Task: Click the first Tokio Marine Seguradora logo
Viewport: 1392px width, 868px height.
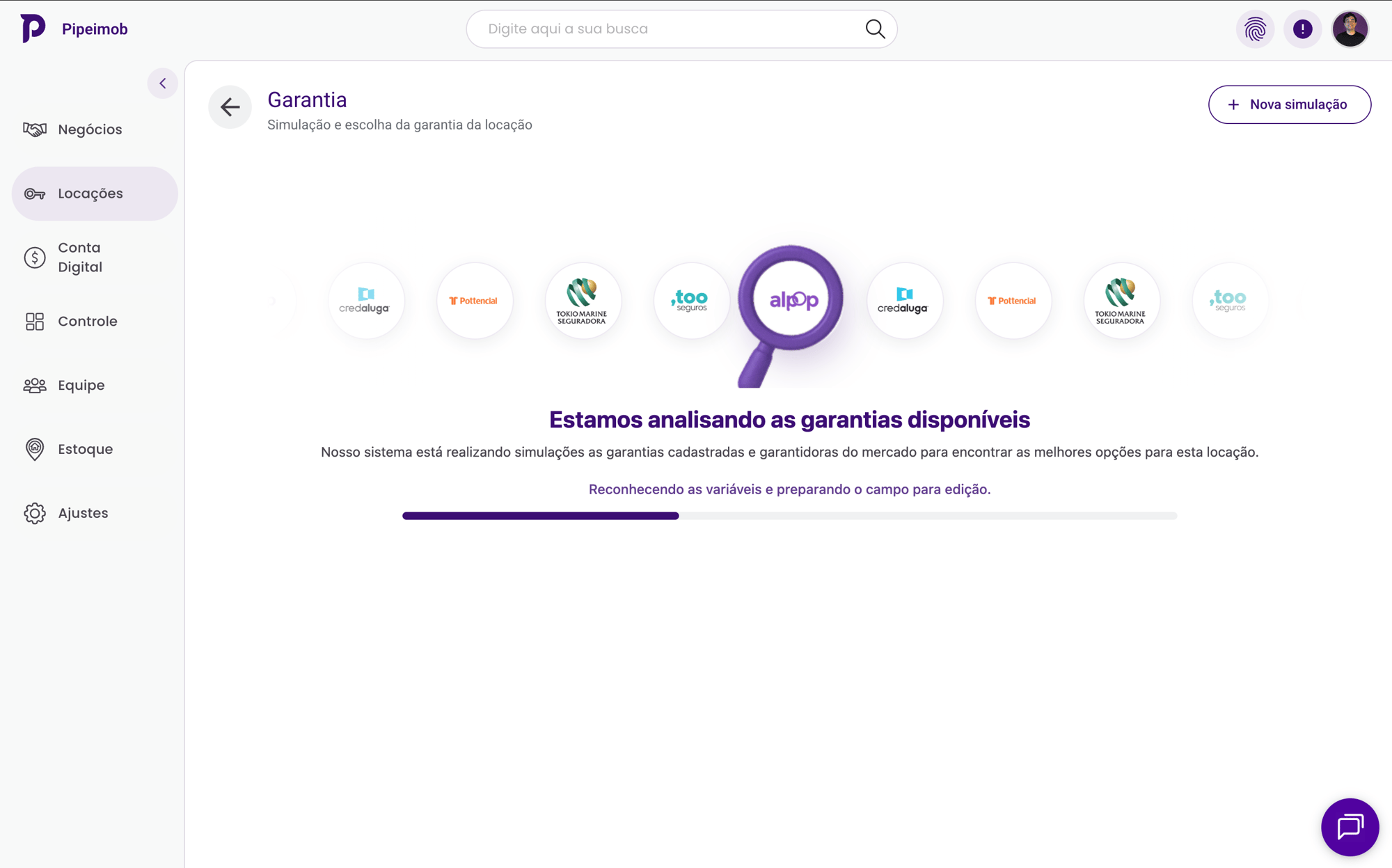Action: pyautogui.click(x=583, y=301)
